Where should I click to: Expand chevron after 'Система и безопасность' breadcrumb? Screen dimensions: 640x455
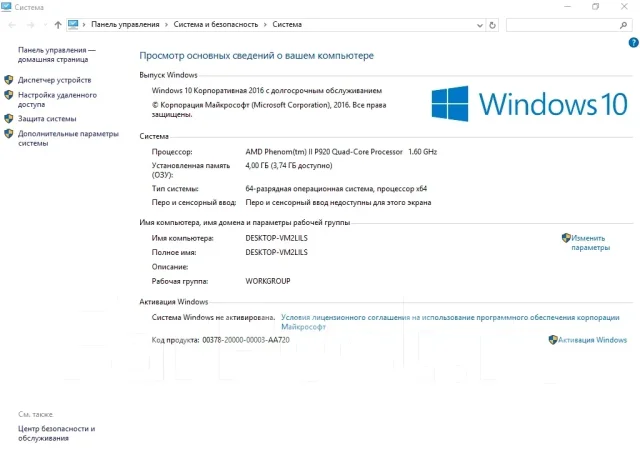[x=265, y=25]
